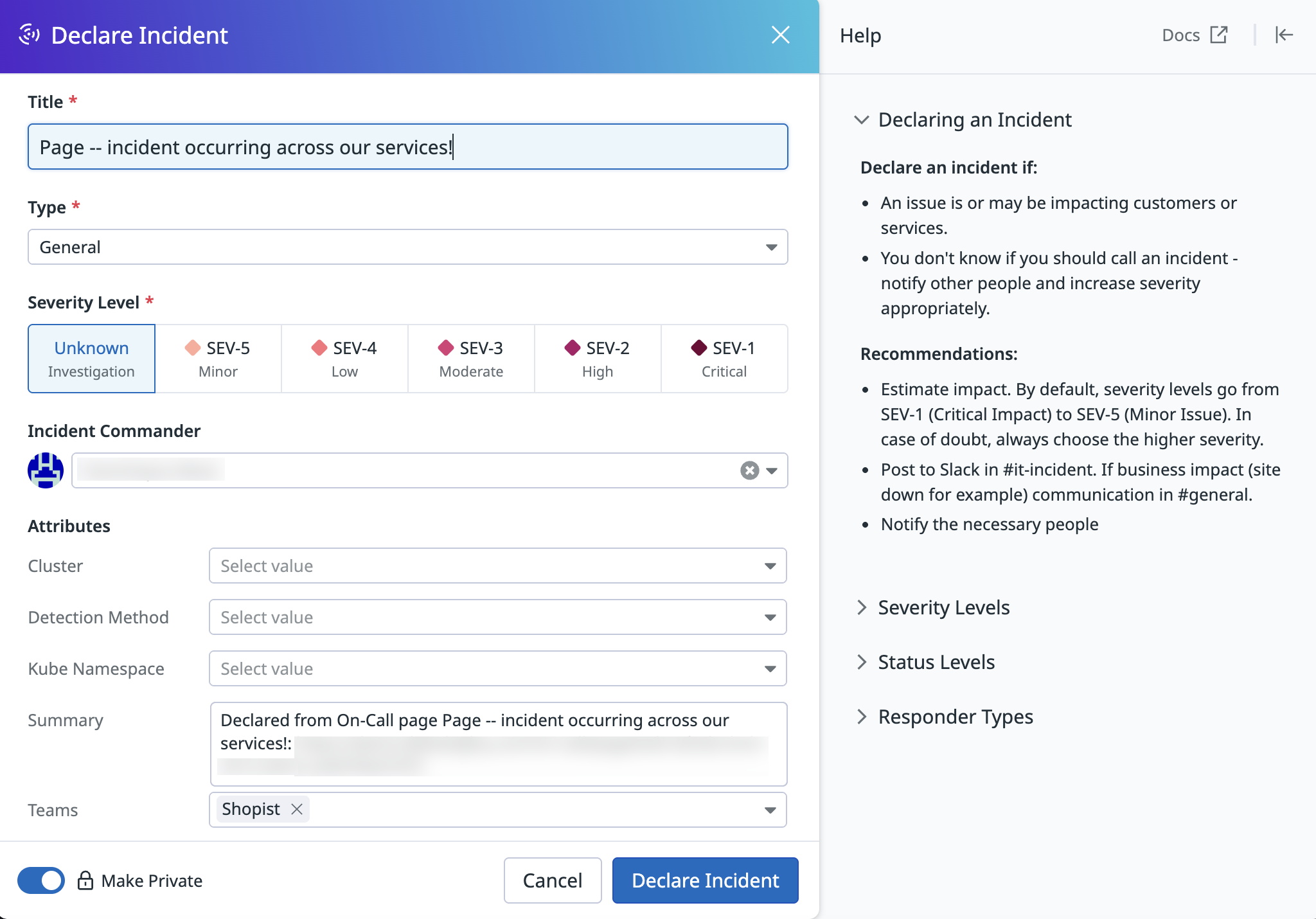This screenshot has height=919, width=1316.
Task: Remove the Shopist team tag
Action: 297,809
